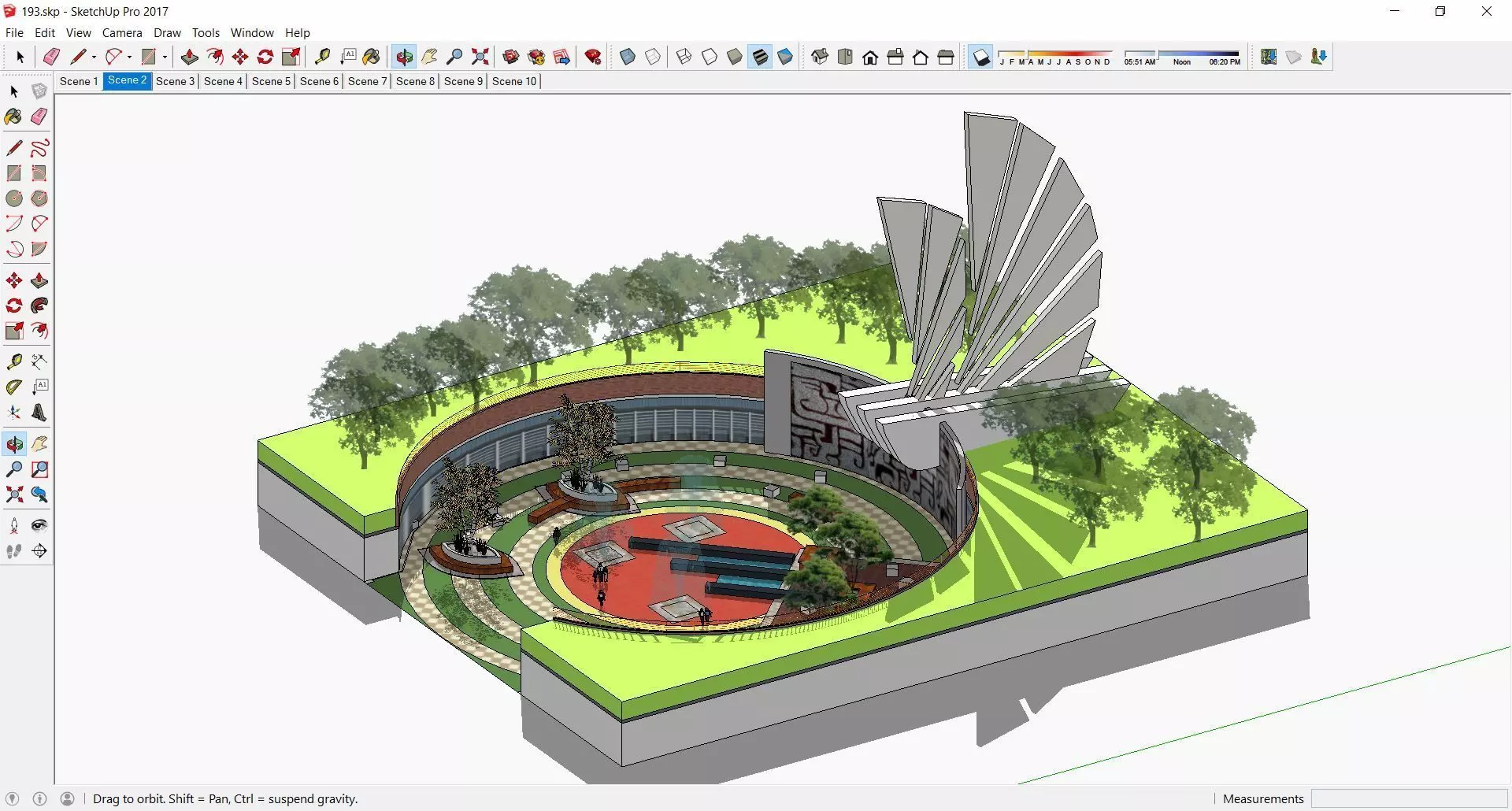Pick the Protractor tool
Viewport: 1512px width, 811px height.
tap(14, 387)
